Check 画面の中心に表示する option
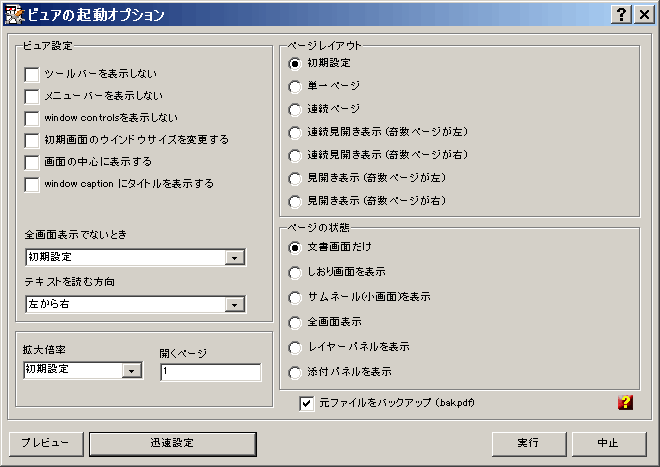This screenshot has width=660, height=467. 33,162
